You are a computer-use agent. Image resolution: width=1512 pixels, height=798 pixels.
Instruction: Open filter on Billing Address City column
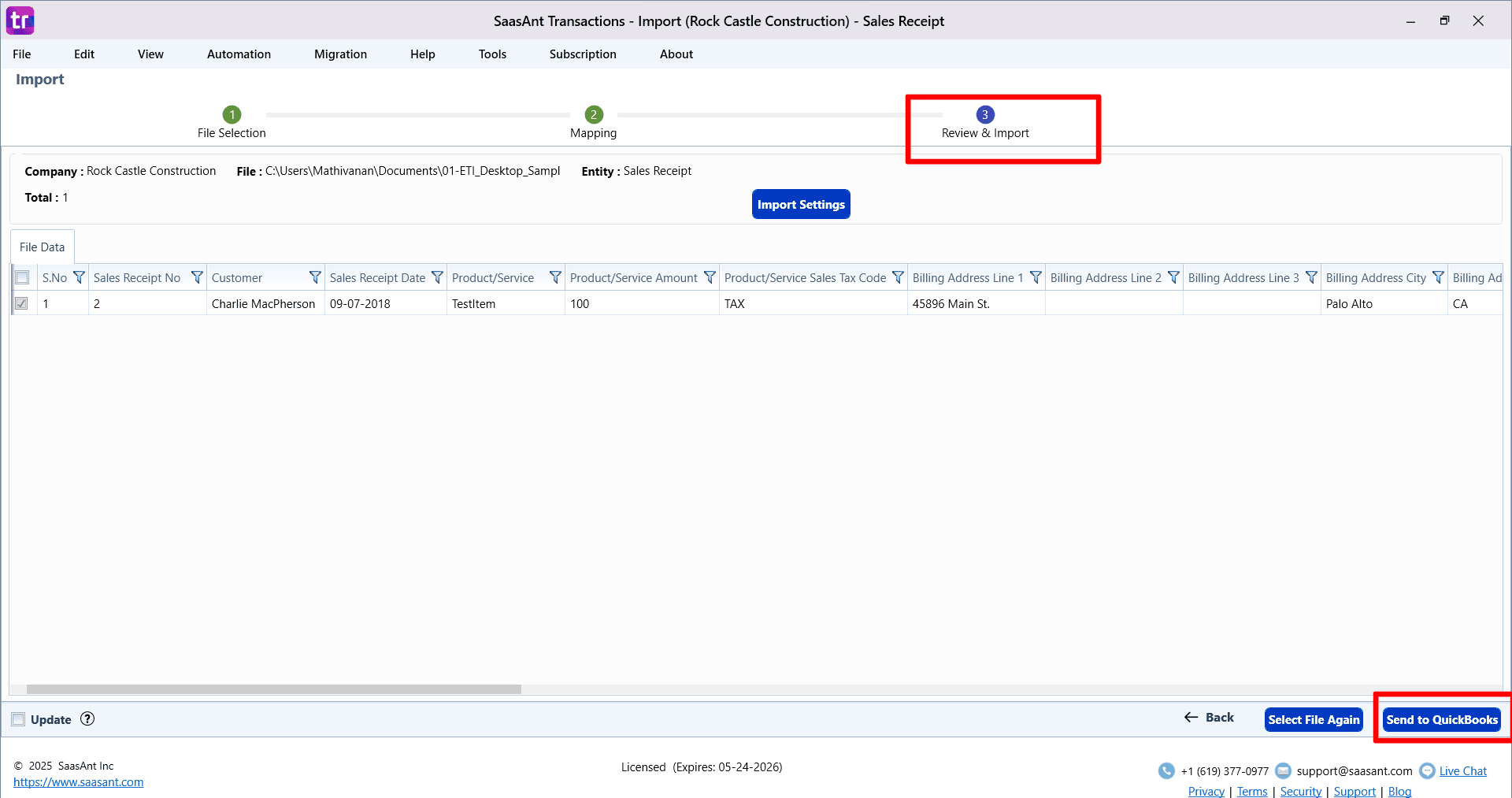[1438, 277]
